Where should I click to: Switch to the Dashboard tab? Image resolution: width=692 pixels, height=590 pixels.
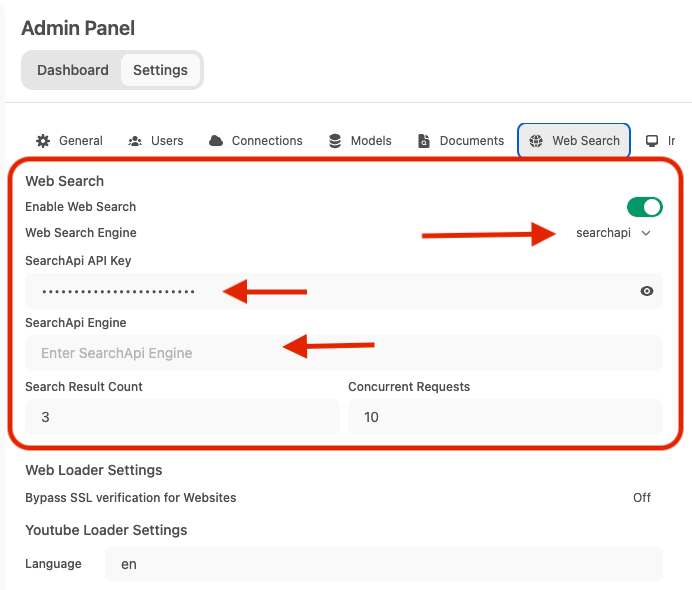tap(73, 70)
